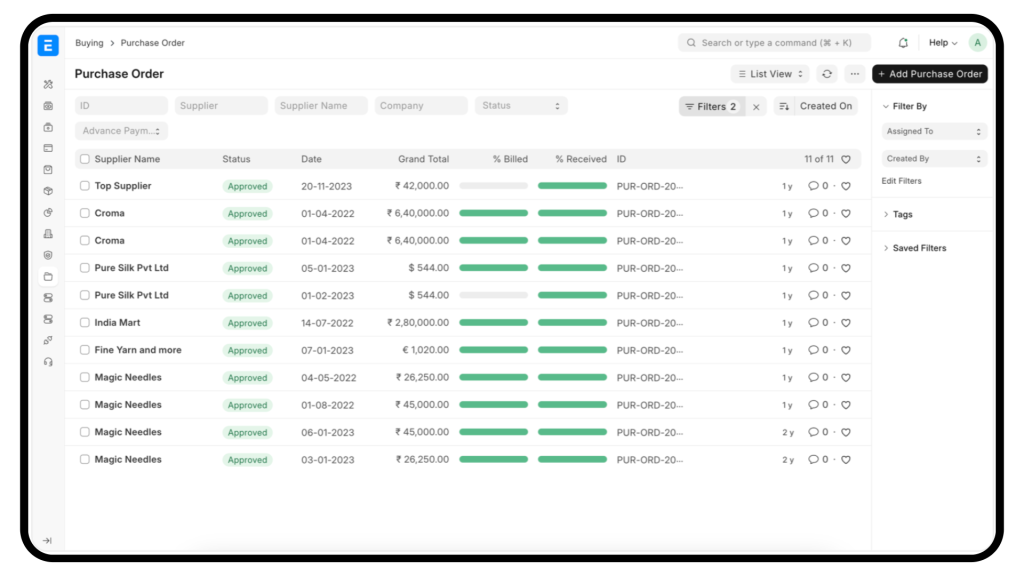Like the Top Supplier order heart icon
1024x576 pixels.
(845, 186)
